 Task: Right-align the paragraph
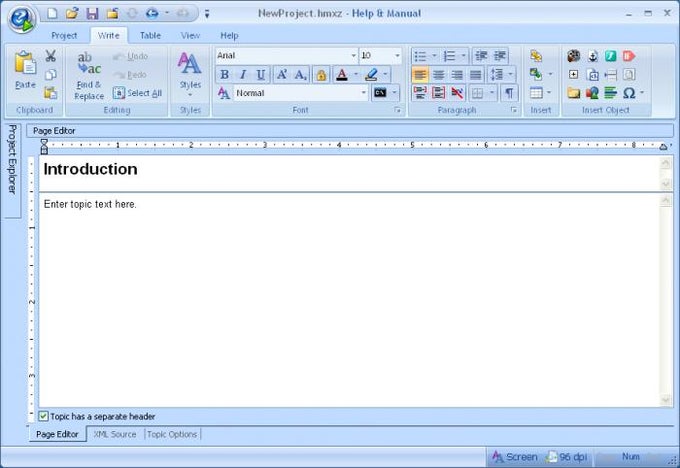[x=457, y=75]
